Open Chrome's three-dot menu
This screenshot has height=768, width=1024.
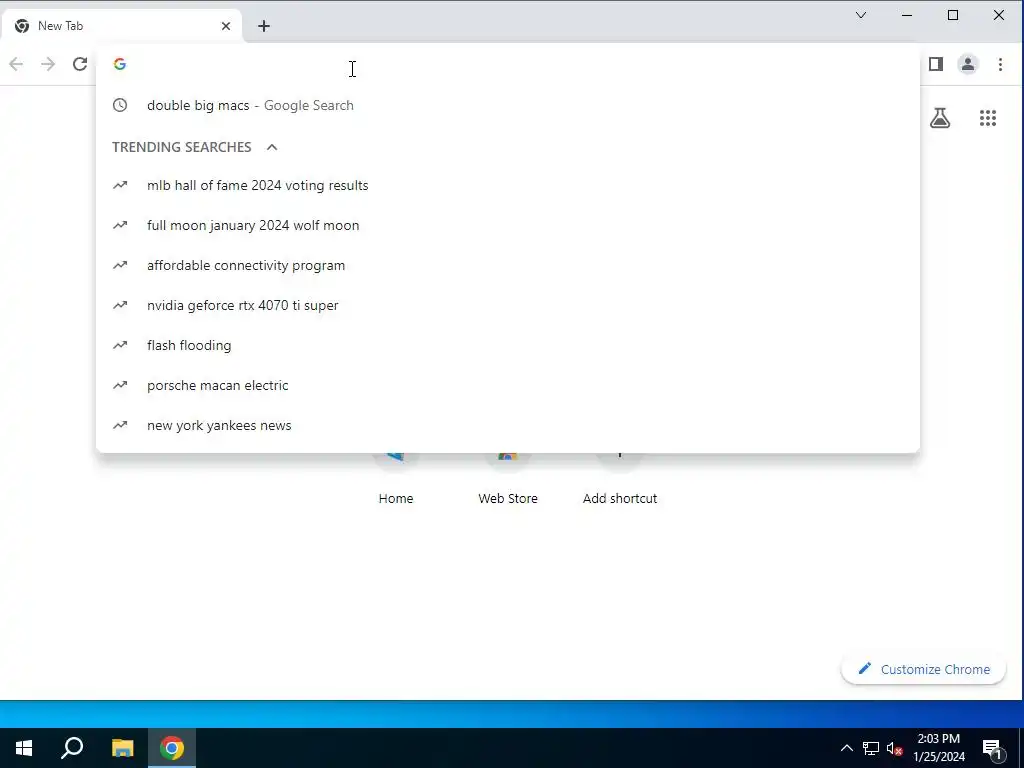[1000, 64]
